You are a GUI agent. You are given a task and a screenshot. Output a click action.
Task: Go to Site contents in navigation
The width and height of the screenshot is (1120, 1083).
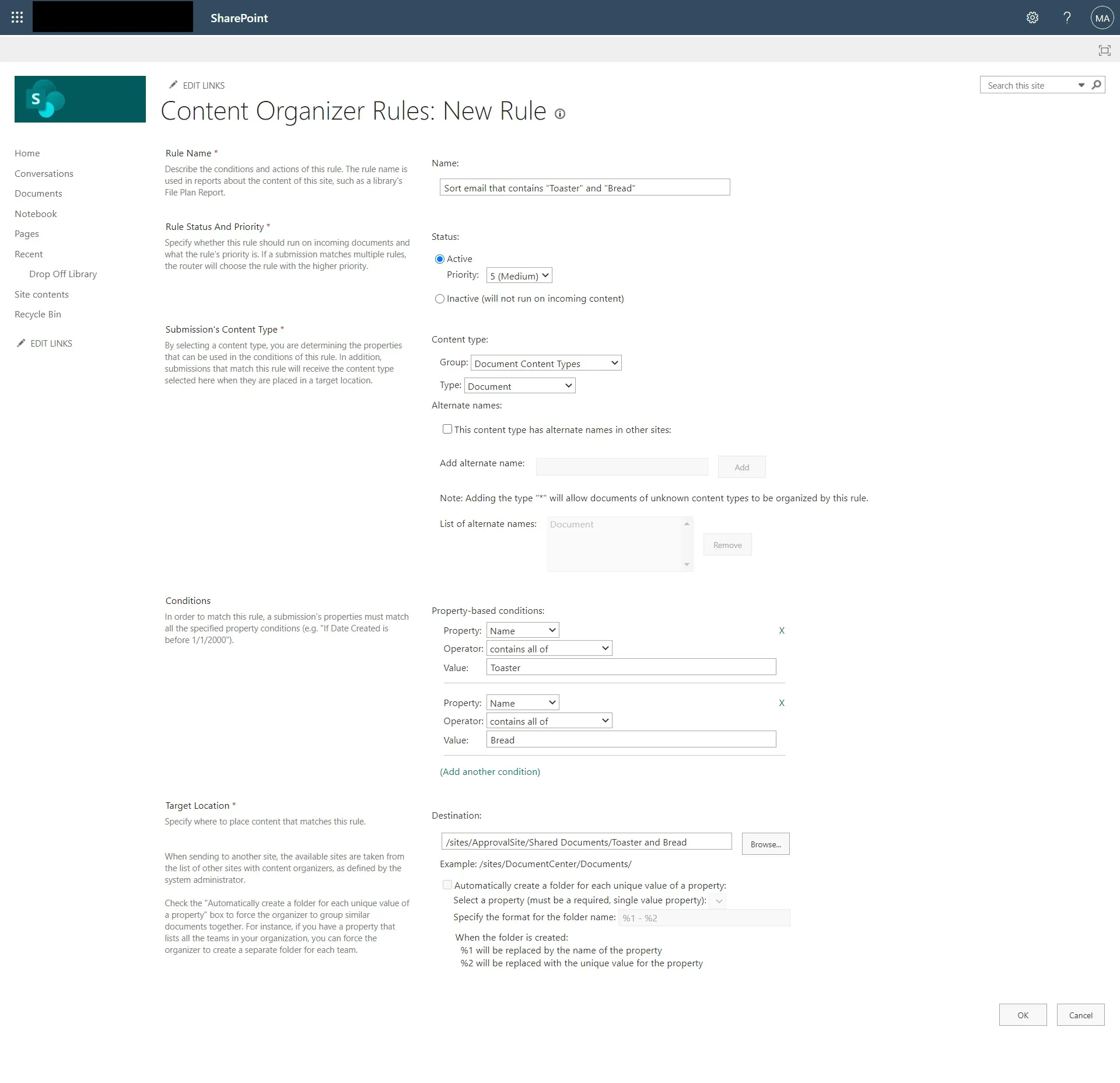(41, 295)
